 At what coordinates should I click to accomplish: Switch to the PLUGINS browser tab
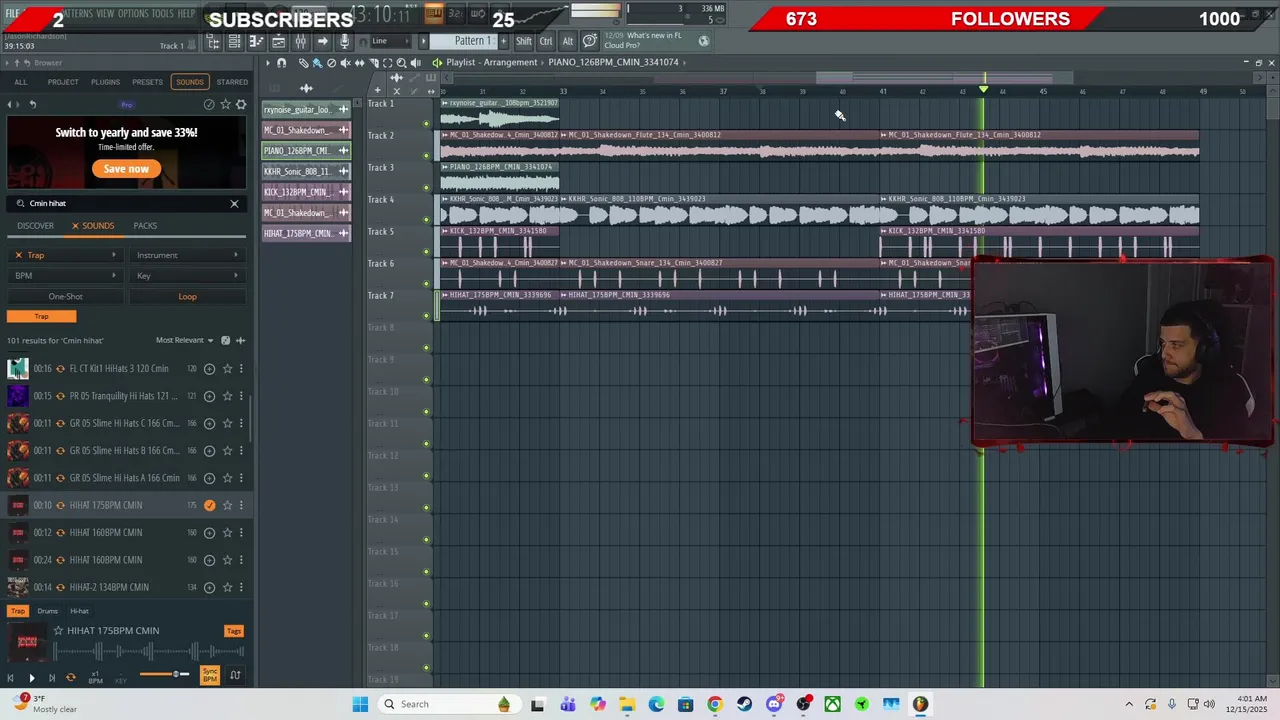point(105,82)
